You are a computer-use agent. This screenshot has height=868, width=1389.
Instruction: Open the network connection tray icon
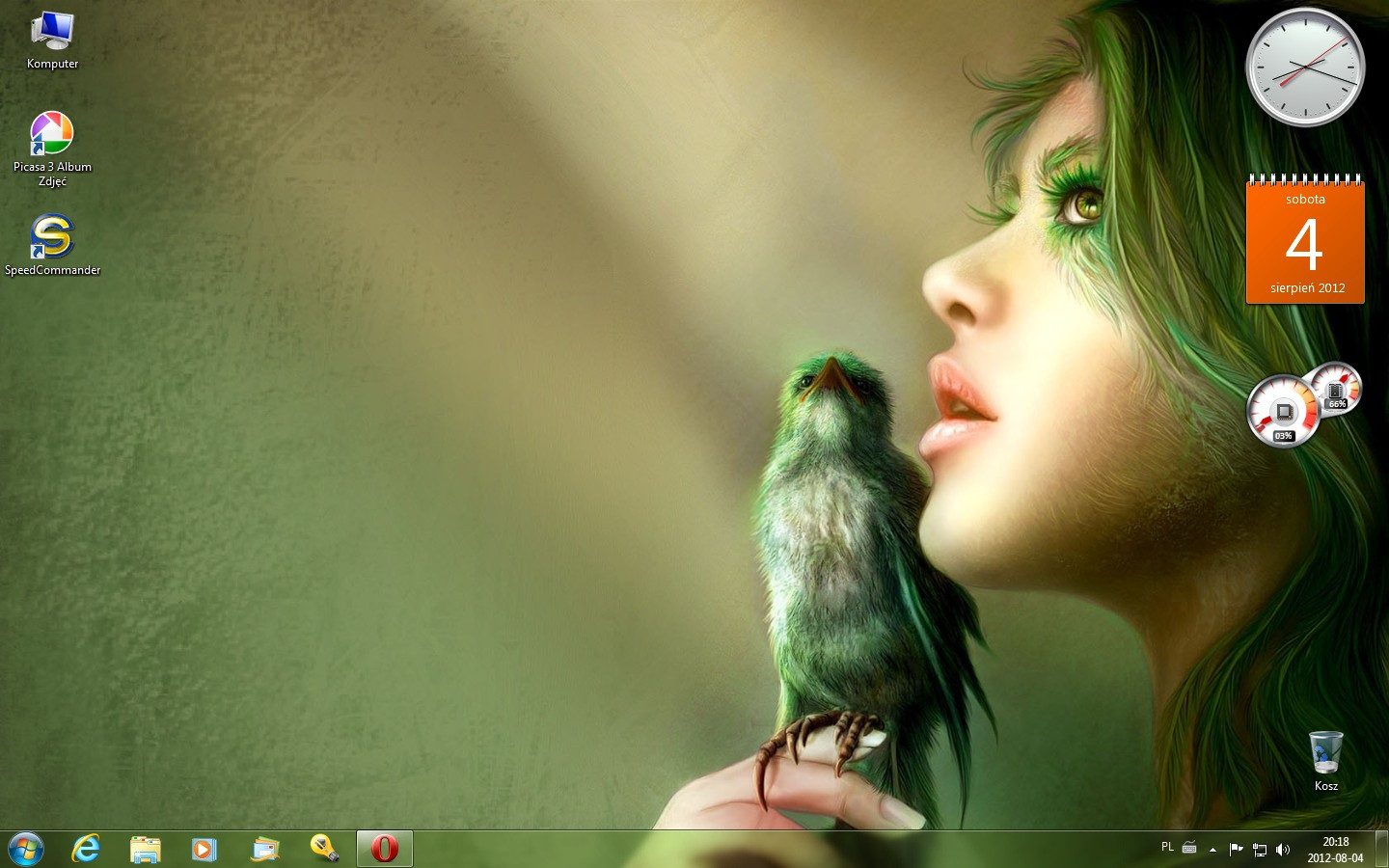click(1260, 850)
